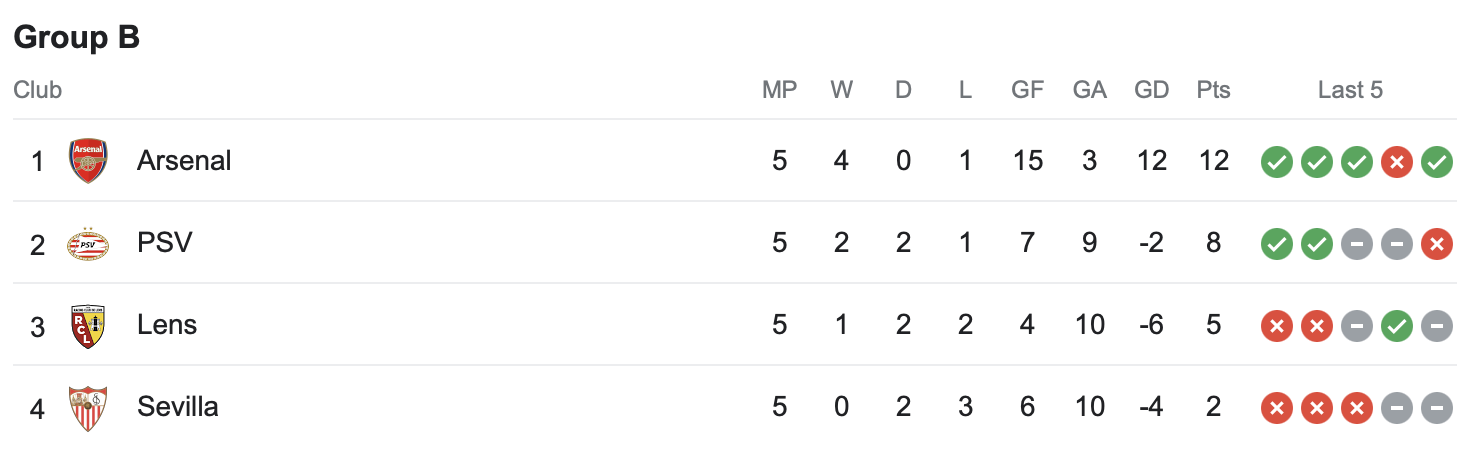Click PSV's first gray draw icon
1478x474 pixels.
point(1356,244)
